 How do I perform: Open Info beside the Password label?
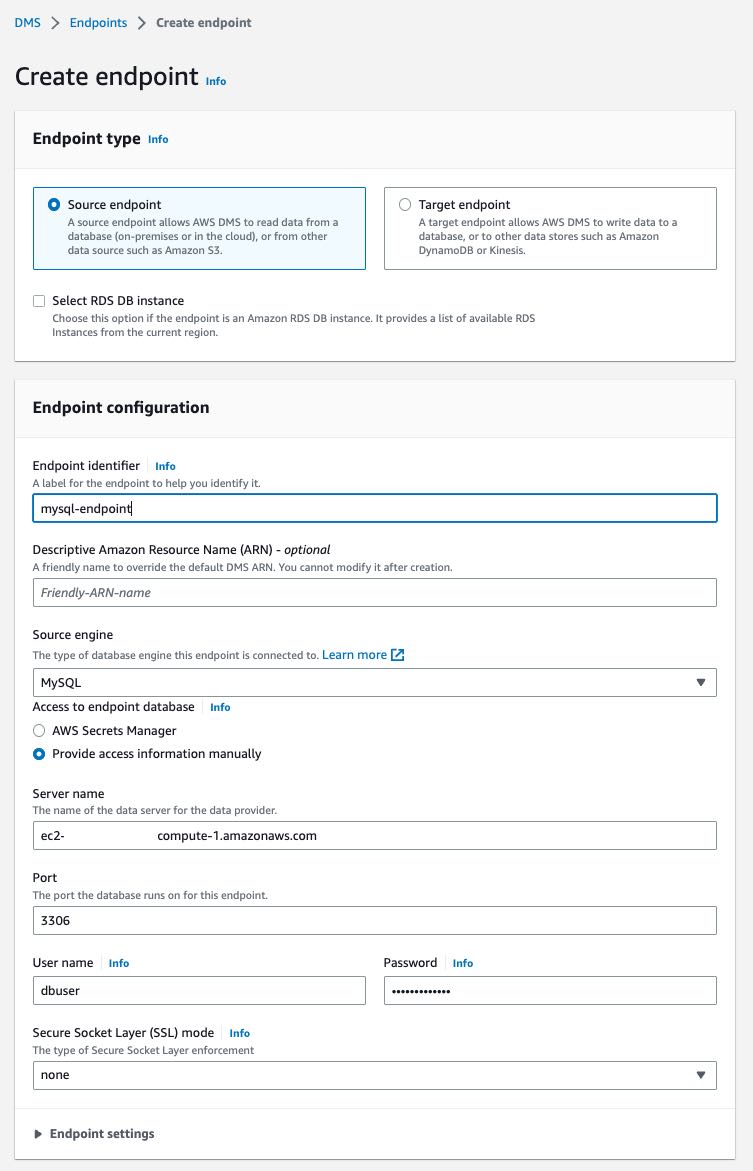(462, 963)
